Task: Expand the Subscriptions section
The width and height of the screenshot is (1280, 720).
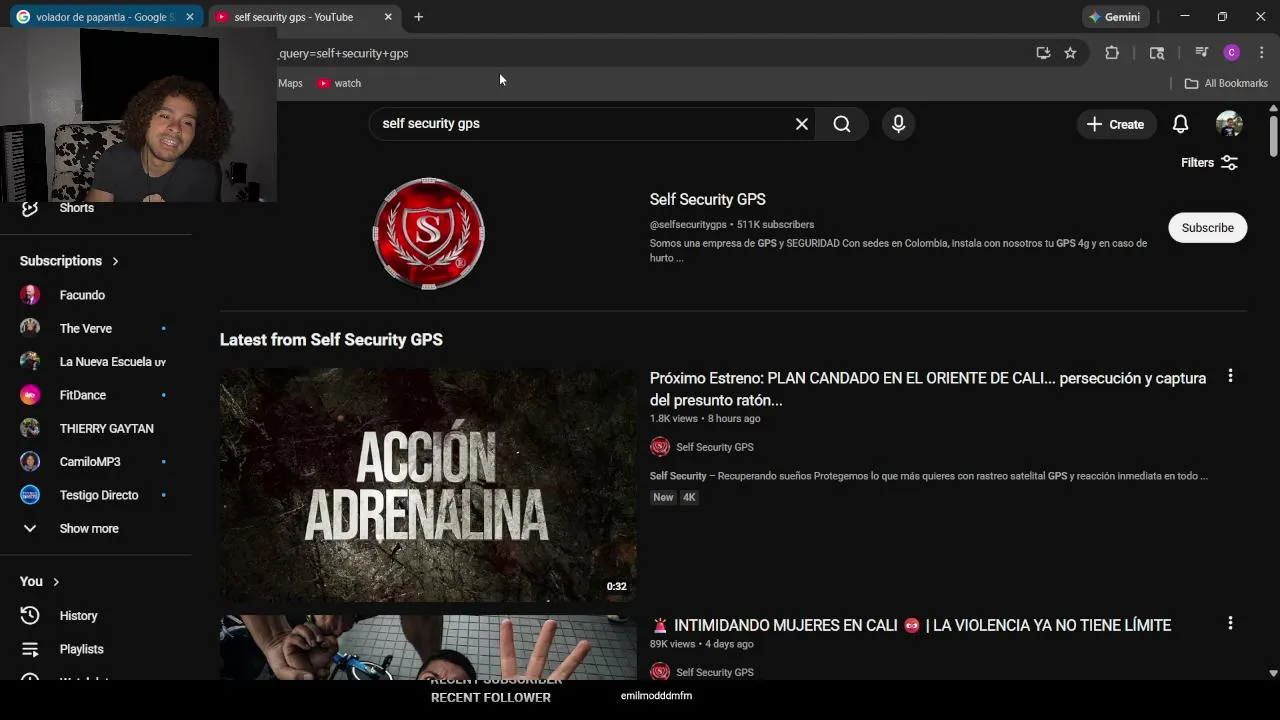Action: coord(69,261)
